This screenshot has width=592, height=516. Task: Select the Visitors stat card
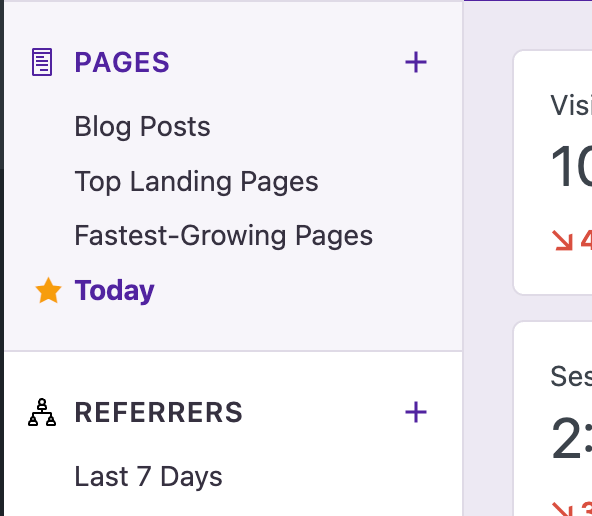[553, 172]
